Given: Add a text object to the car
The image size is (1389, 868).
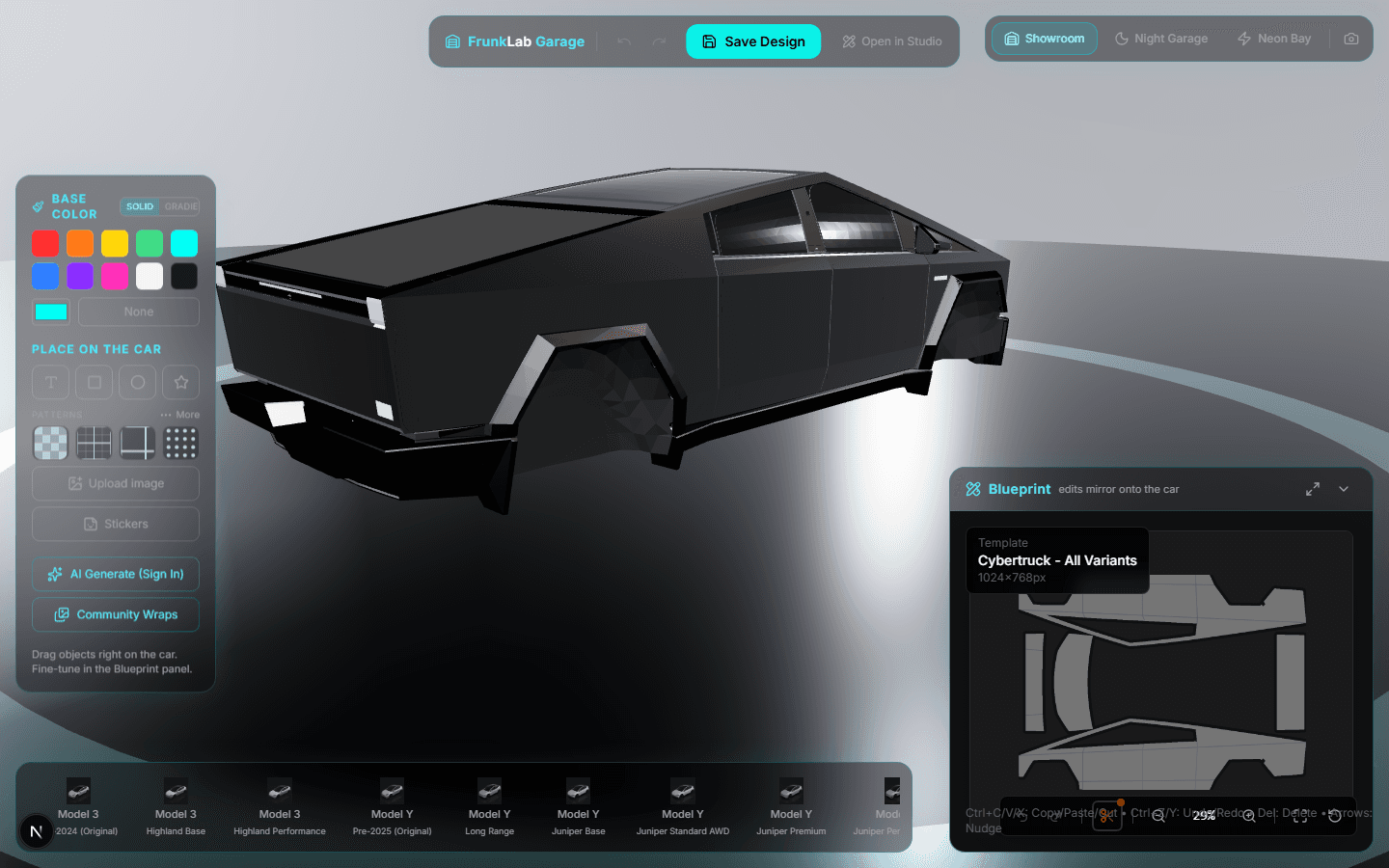Looking at the screenshot, I should [51, 382].
